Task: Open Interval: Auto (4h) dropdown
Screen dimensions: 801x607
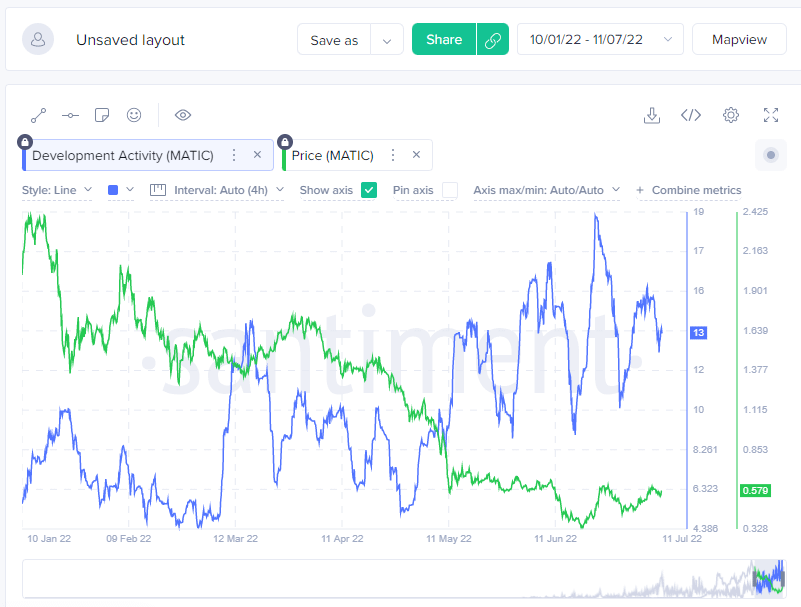Action: [216, 190]
